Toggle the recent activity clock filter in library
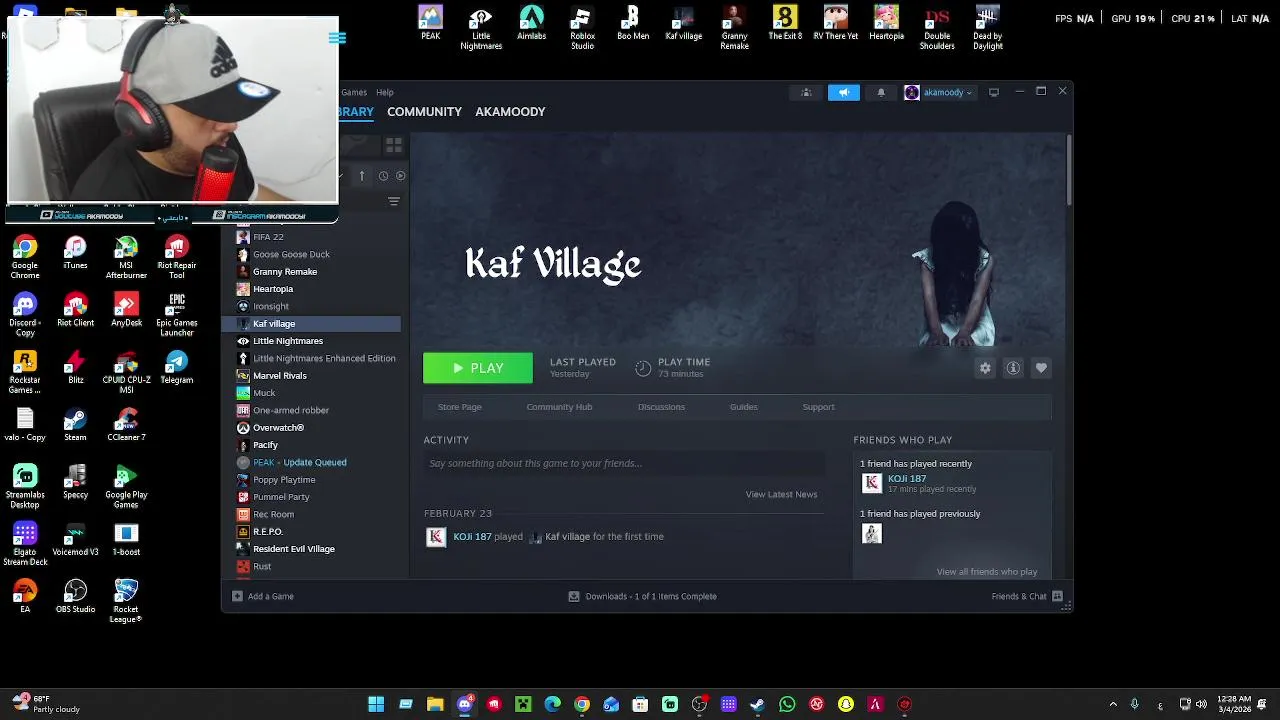 (383, 176)
